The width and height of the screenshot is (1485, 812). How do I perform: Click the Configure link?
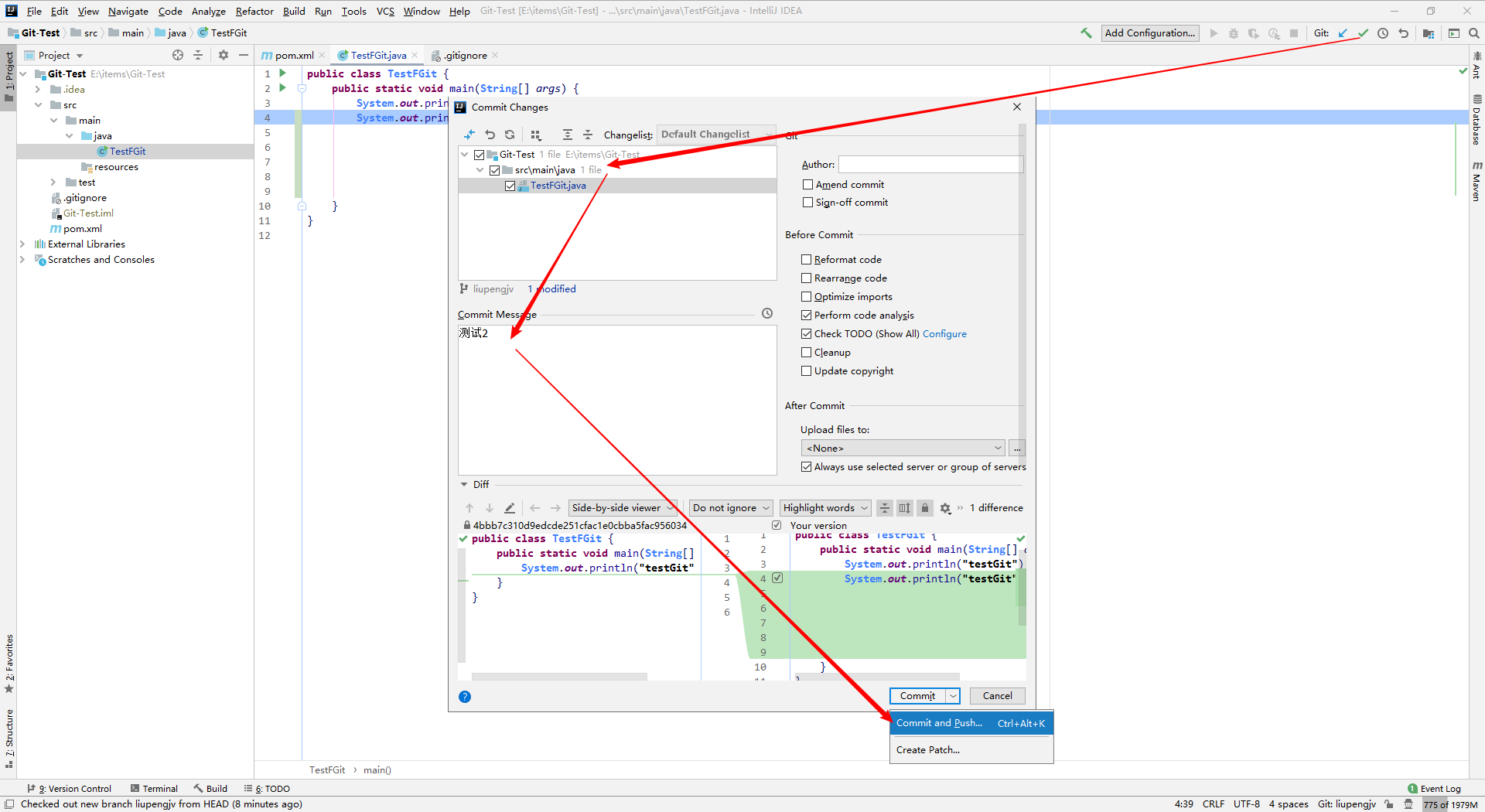tap(944, 334)
